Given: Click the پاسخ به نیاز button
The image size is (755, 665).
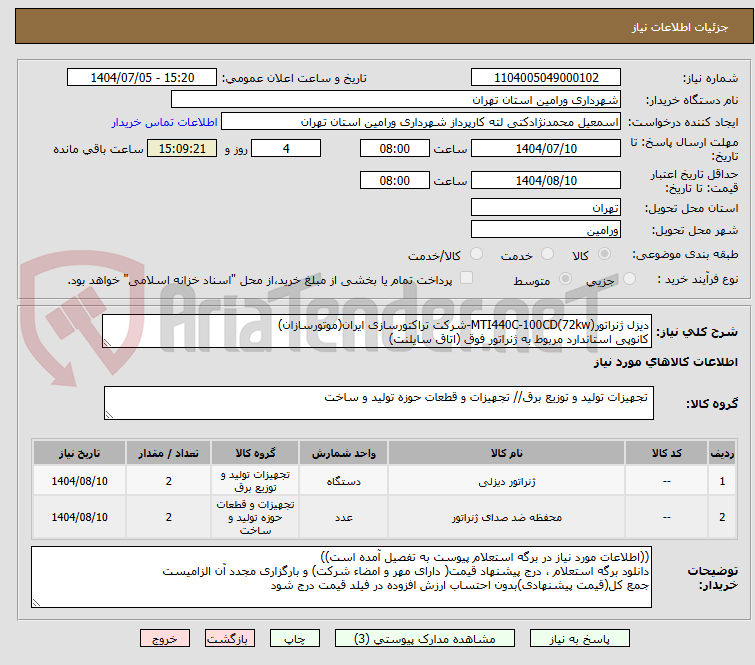Looking at the screenshot, I should [x=579, y=639].
